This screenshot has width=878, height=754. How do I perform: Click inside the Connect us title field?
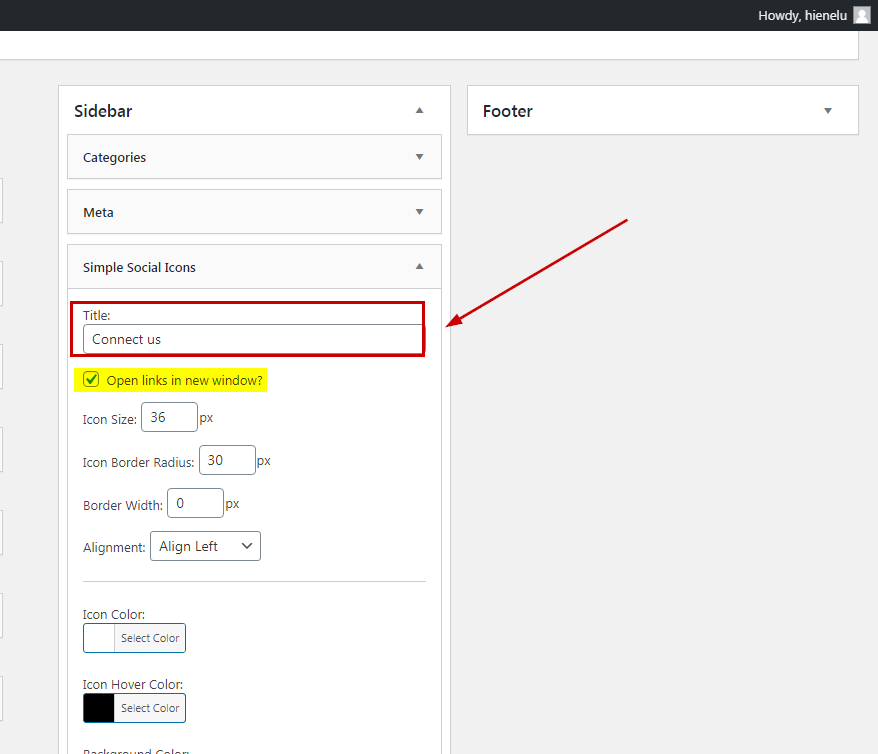click(x=248, y=339)
